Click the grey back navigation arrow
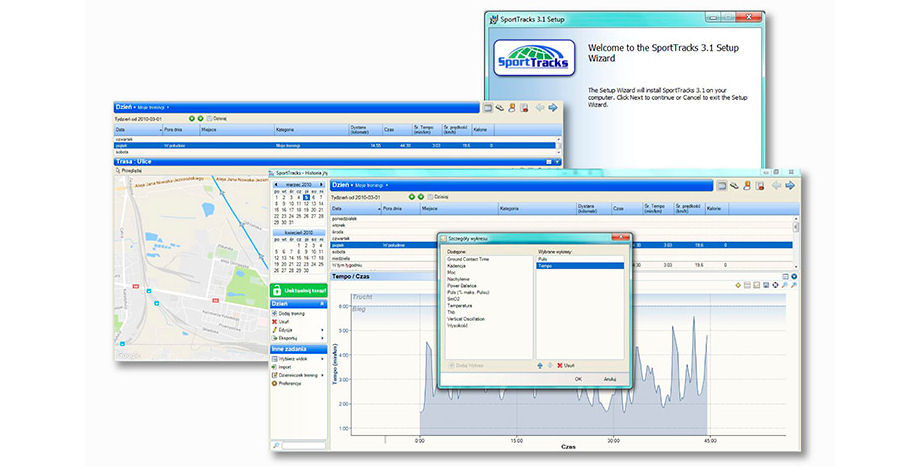920x466 pixels. (x=775, y=185)
